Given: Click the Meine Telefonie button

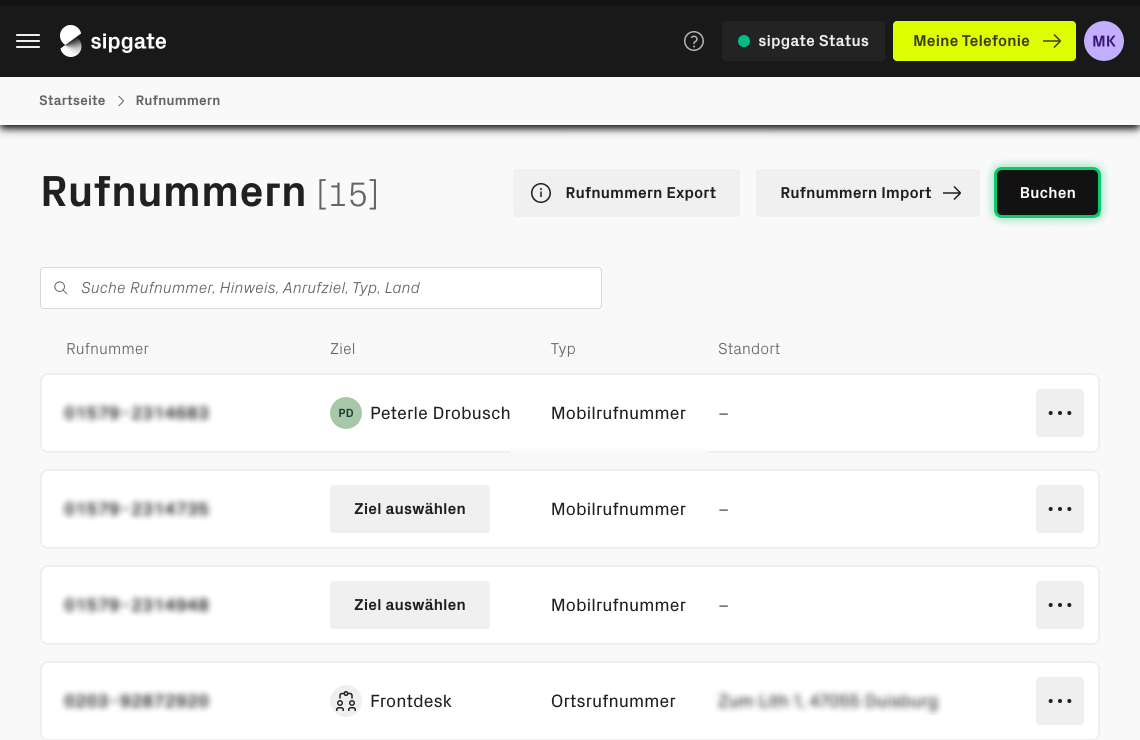Looking at the screenshot, I should [983, 41].
